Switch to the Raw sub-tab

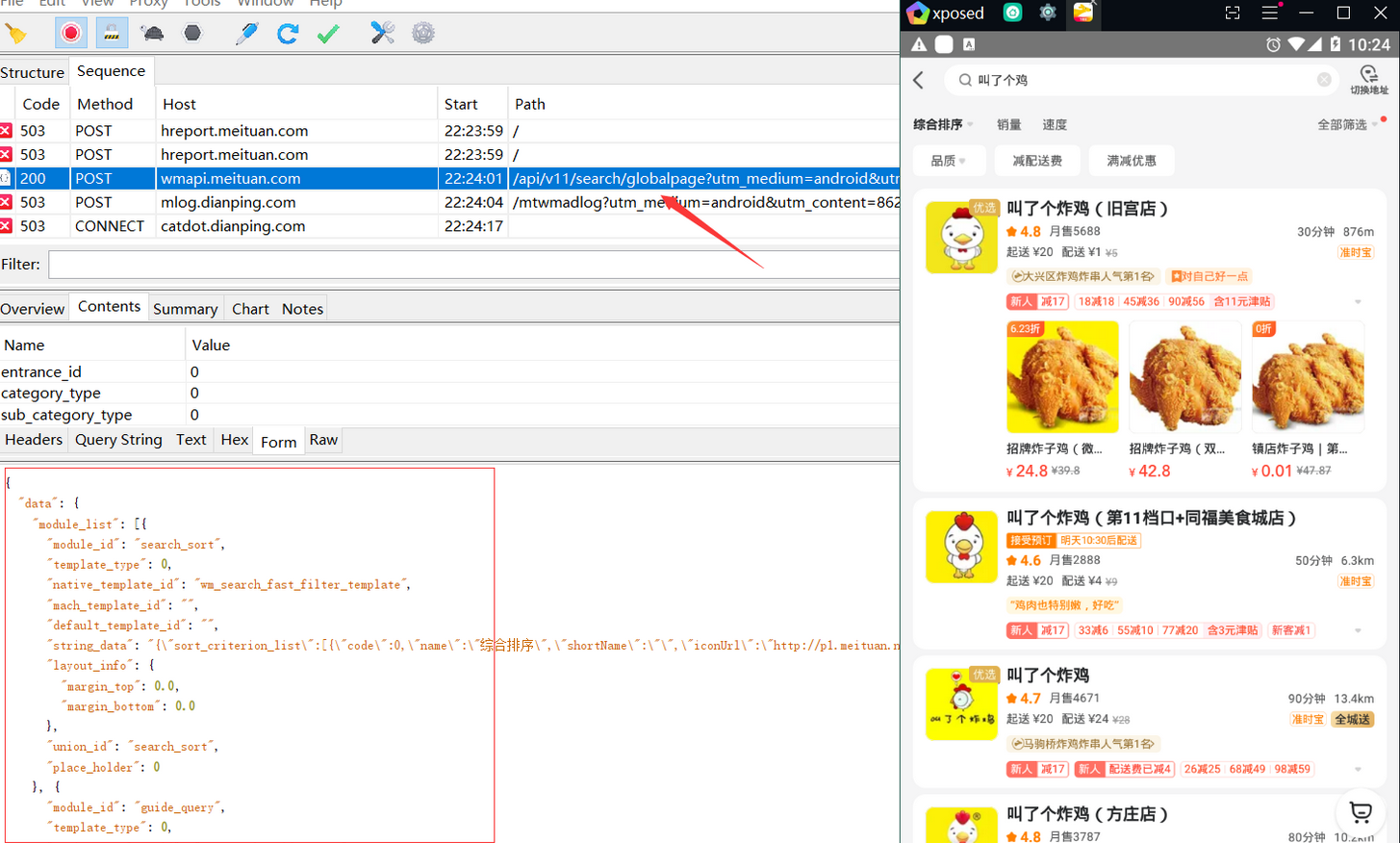323,440
